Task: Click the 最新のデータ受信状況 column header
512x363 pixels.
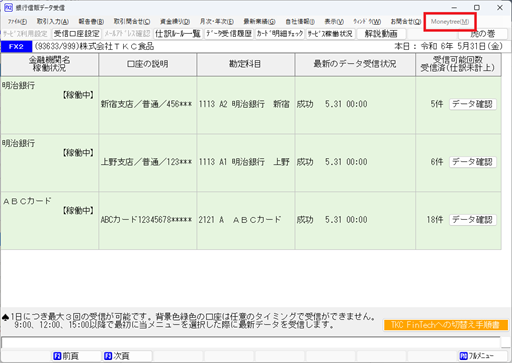Action: 355,64
